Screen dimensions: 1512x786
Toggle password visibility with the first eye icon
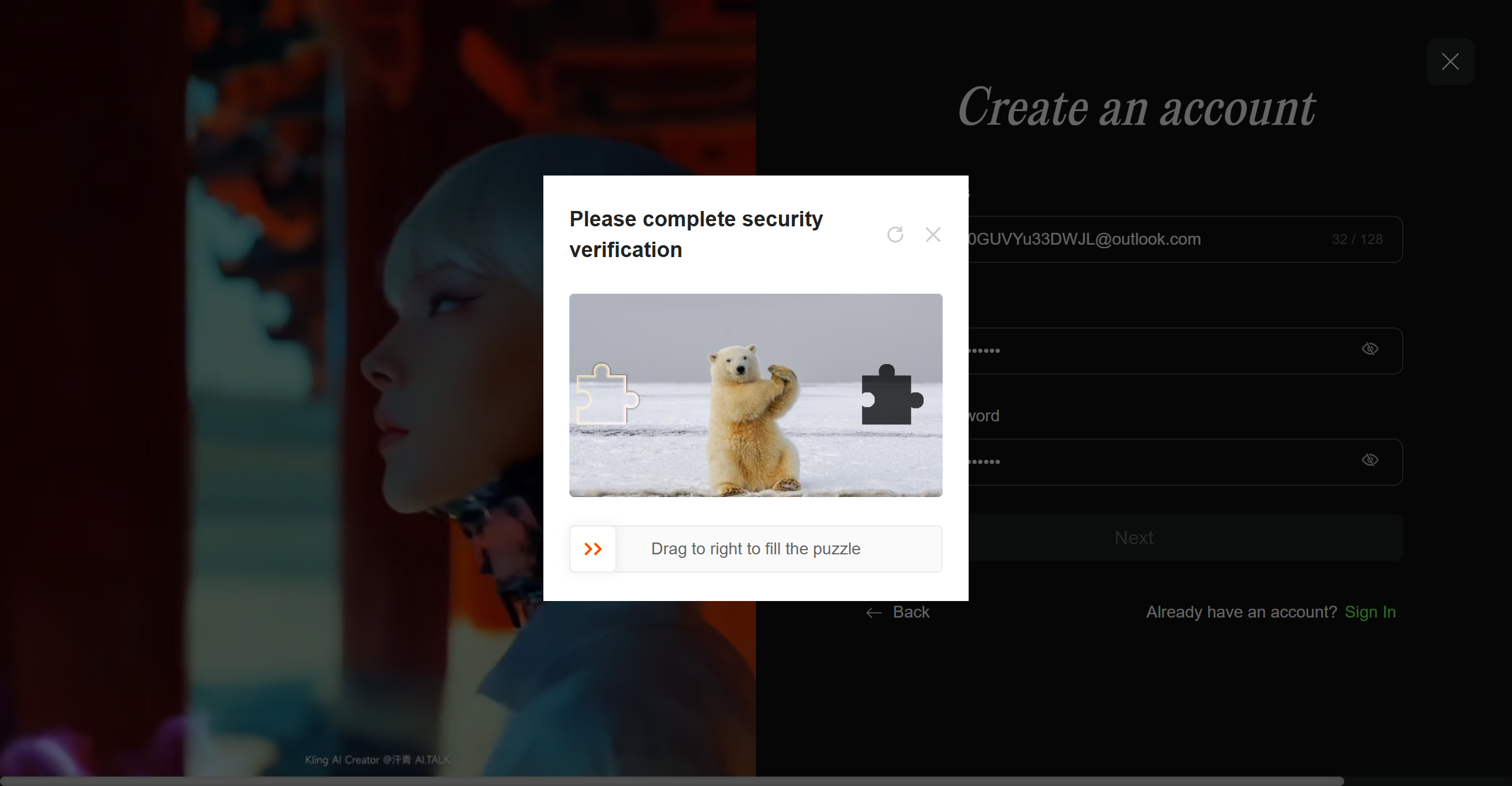tap(1370, 349)
